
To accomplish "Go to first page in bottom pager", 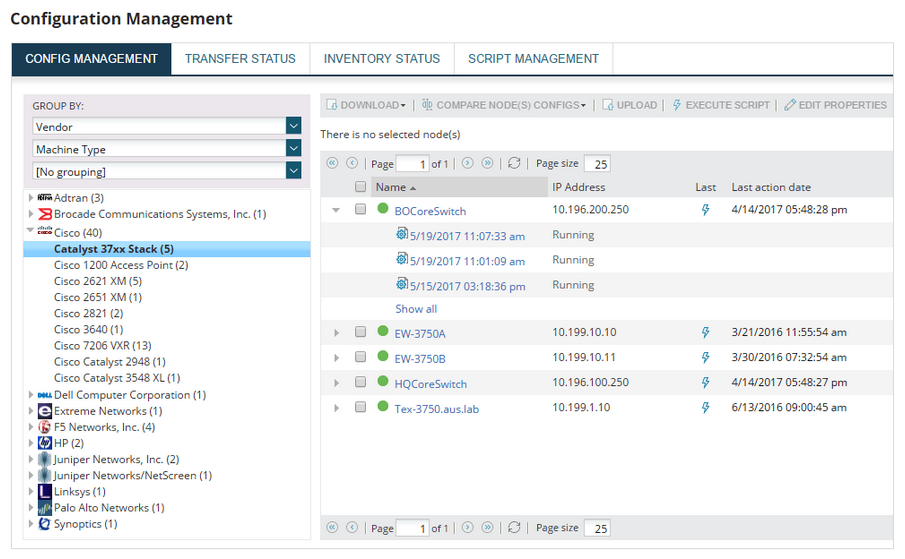I will tap(332, 527).
